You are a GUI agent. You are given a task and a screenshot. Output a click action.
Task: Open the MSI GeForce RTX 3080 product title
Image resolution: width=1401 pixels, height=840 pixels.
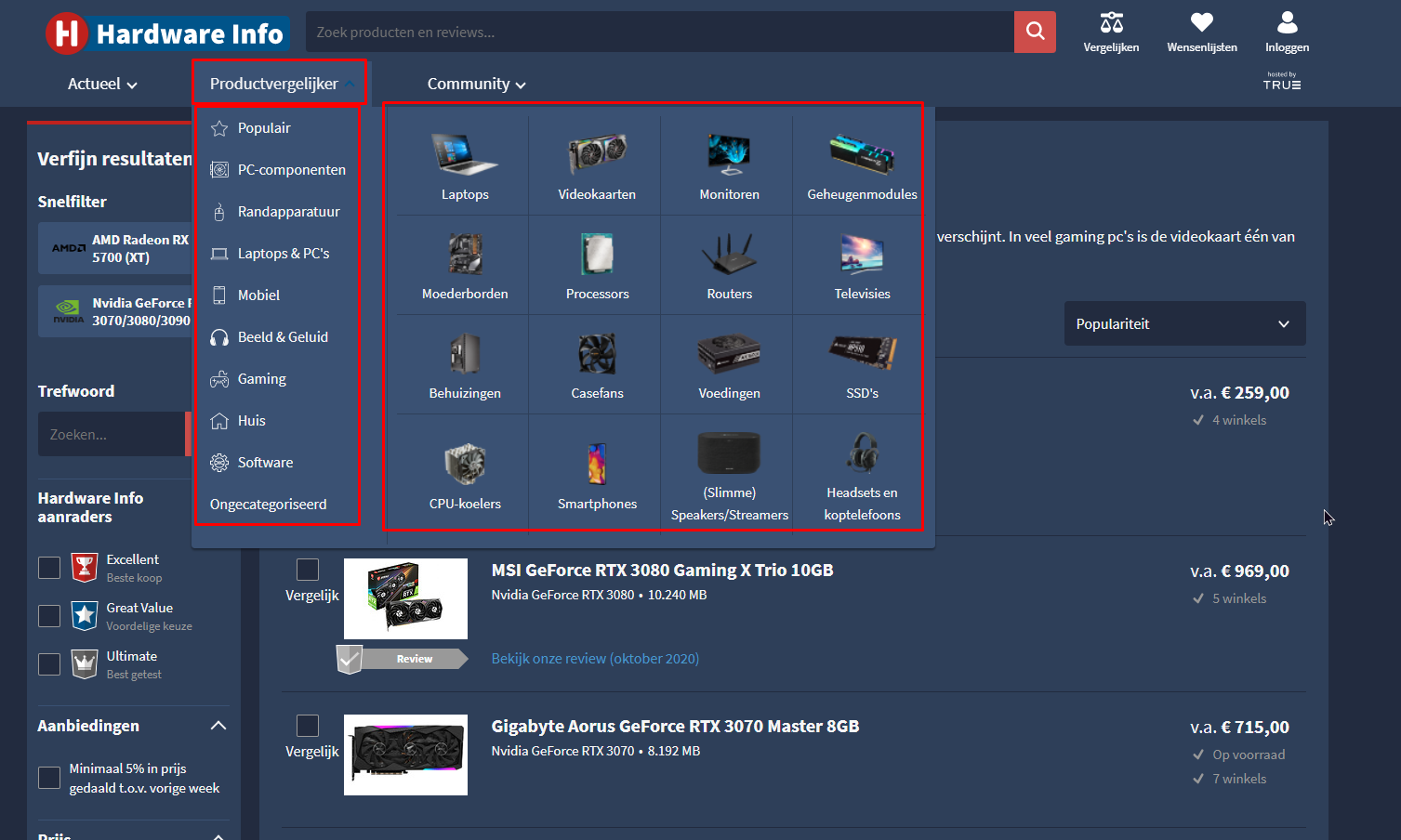[x=662, y=571]
